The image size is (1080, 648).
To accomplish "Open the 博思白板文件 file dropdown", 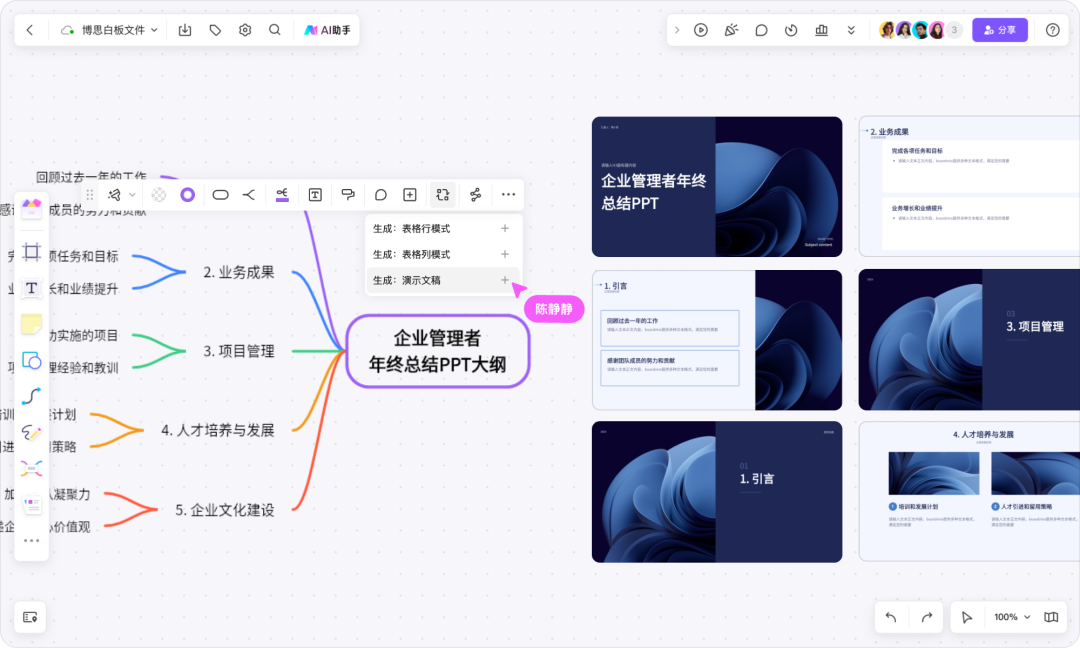I will (x=109, y=30).
